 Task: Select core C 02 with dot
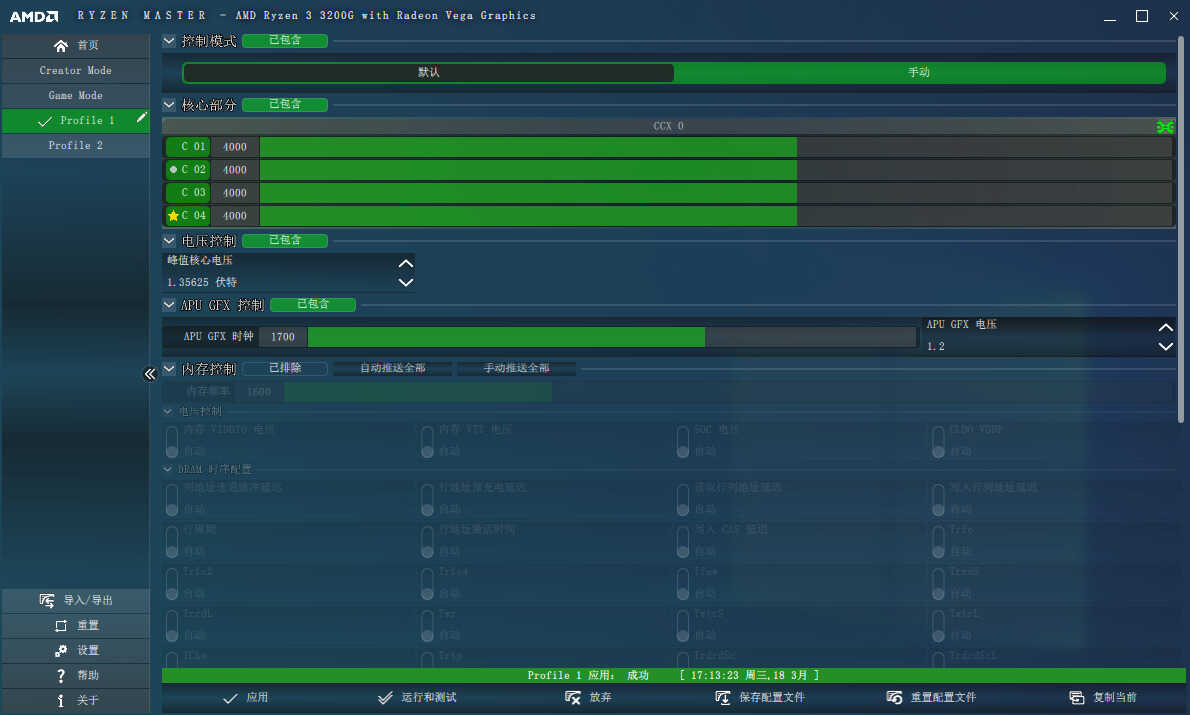point(188,170)
